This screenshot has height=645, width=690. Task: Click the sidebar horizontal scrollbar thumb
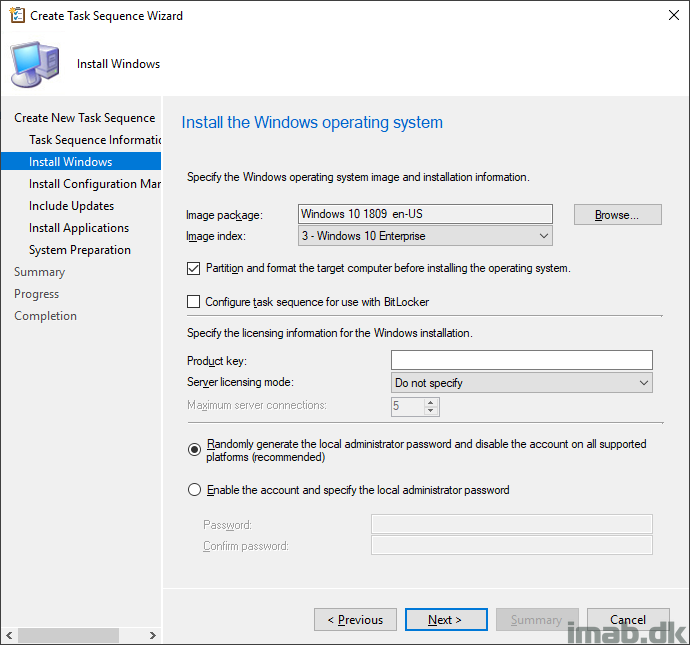pos(68,635)
